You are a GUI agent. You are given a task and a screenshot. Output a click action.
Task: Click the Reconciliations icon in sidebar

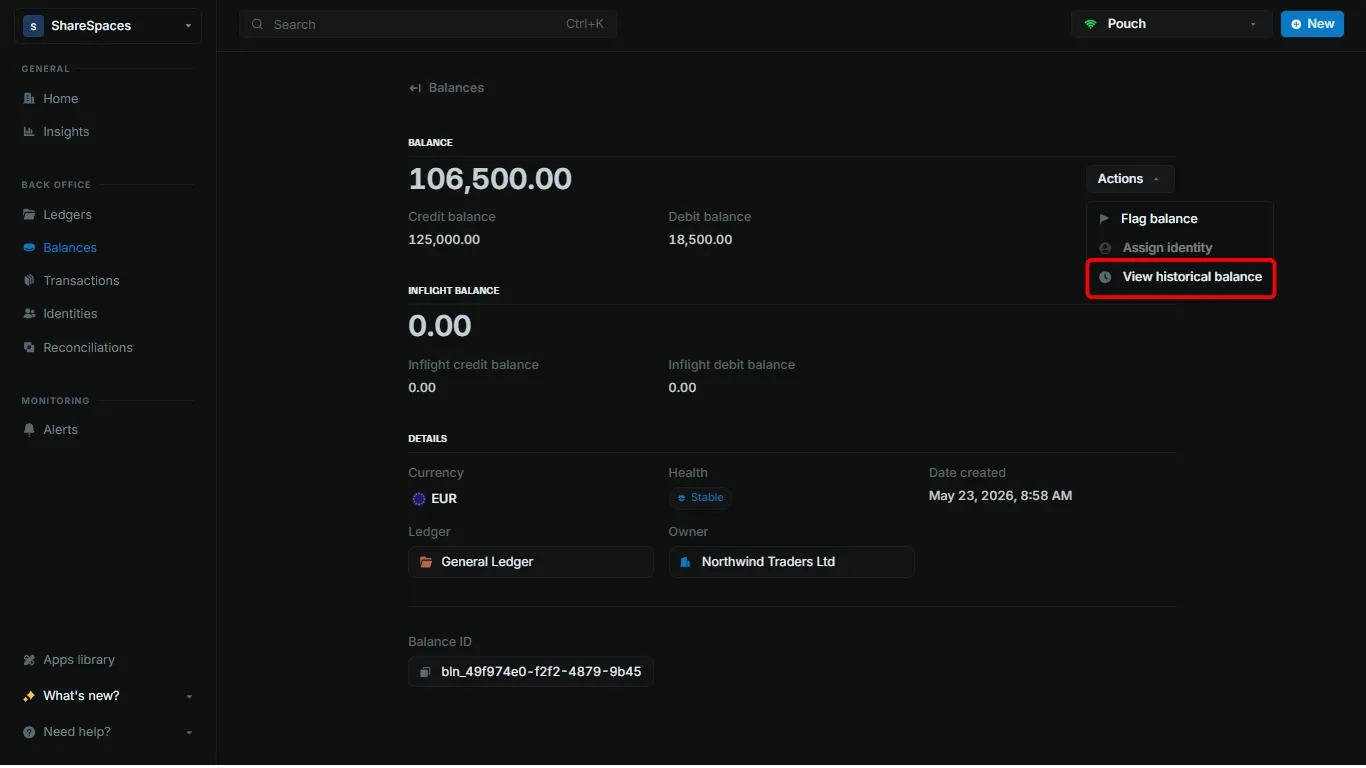click(x=29, y=348)
